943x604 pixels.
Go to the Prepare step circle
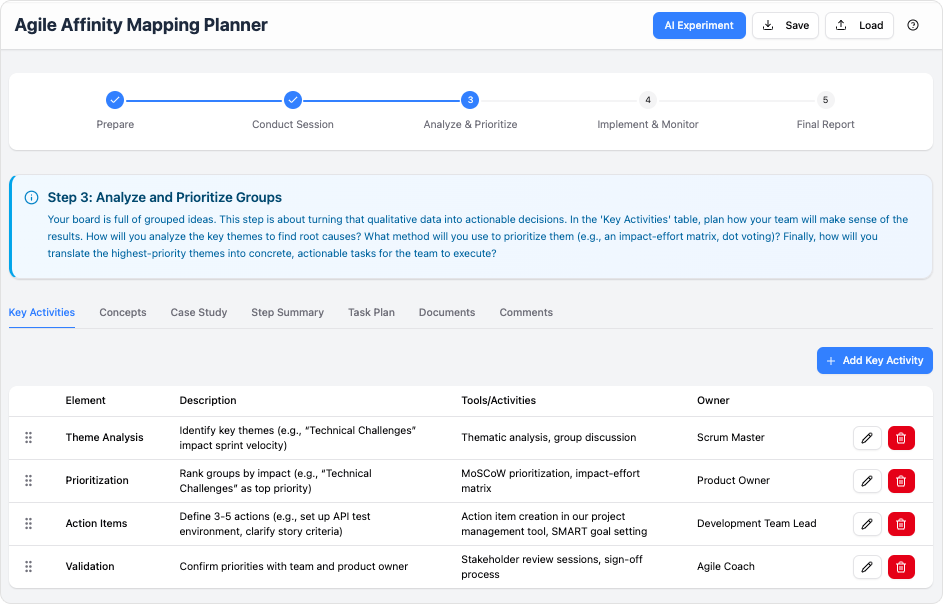tap(115, 100)
